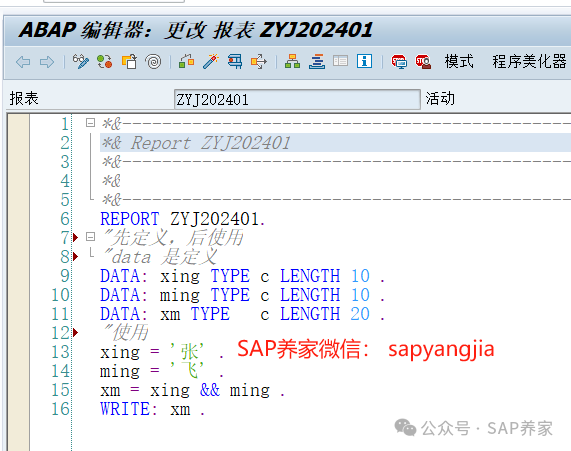Click the comment '"data 是定义'
This screenshot has height=451, width=571.
(160, 257)
